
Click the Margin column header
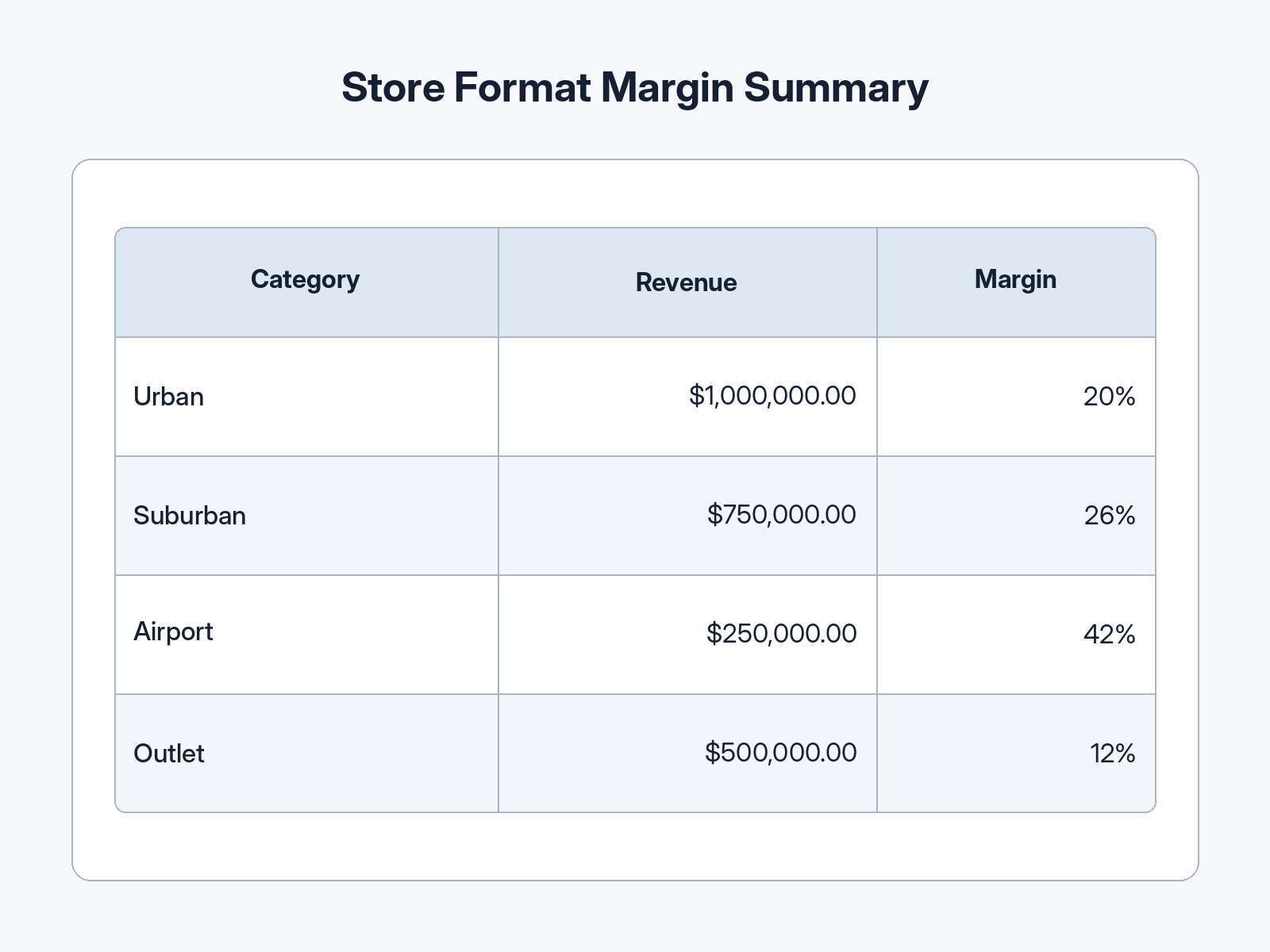coord(1016,282)
